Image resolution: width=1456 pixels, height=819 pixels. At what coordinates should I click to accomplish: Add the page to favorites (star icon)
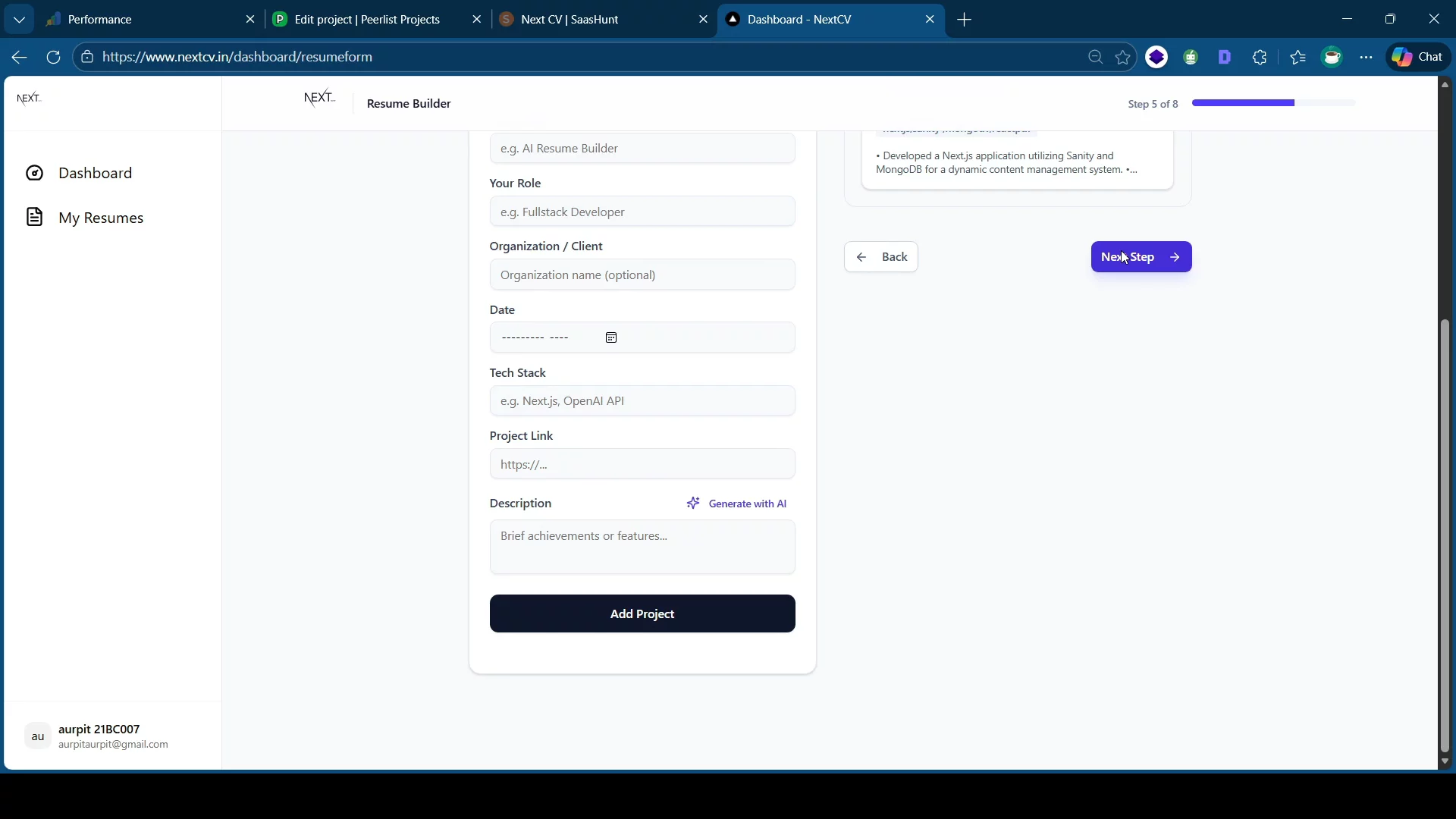tap(1123, 57)
